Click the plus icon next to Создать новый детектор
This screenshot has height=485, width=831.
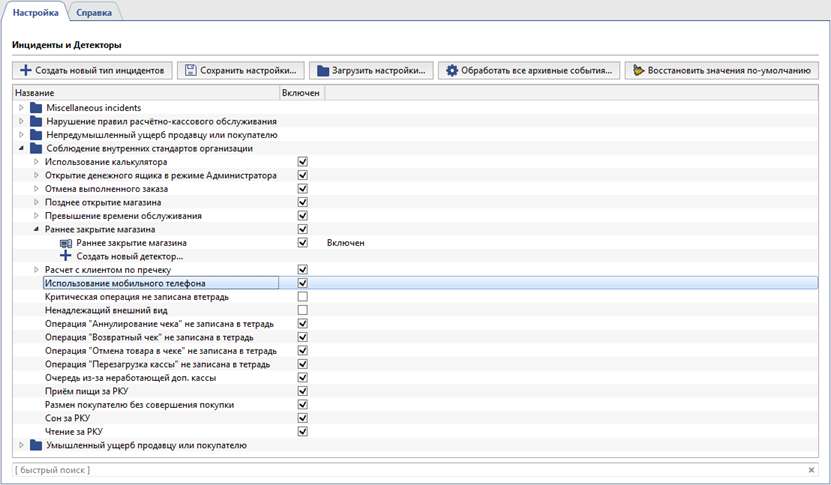pos(66,256)
